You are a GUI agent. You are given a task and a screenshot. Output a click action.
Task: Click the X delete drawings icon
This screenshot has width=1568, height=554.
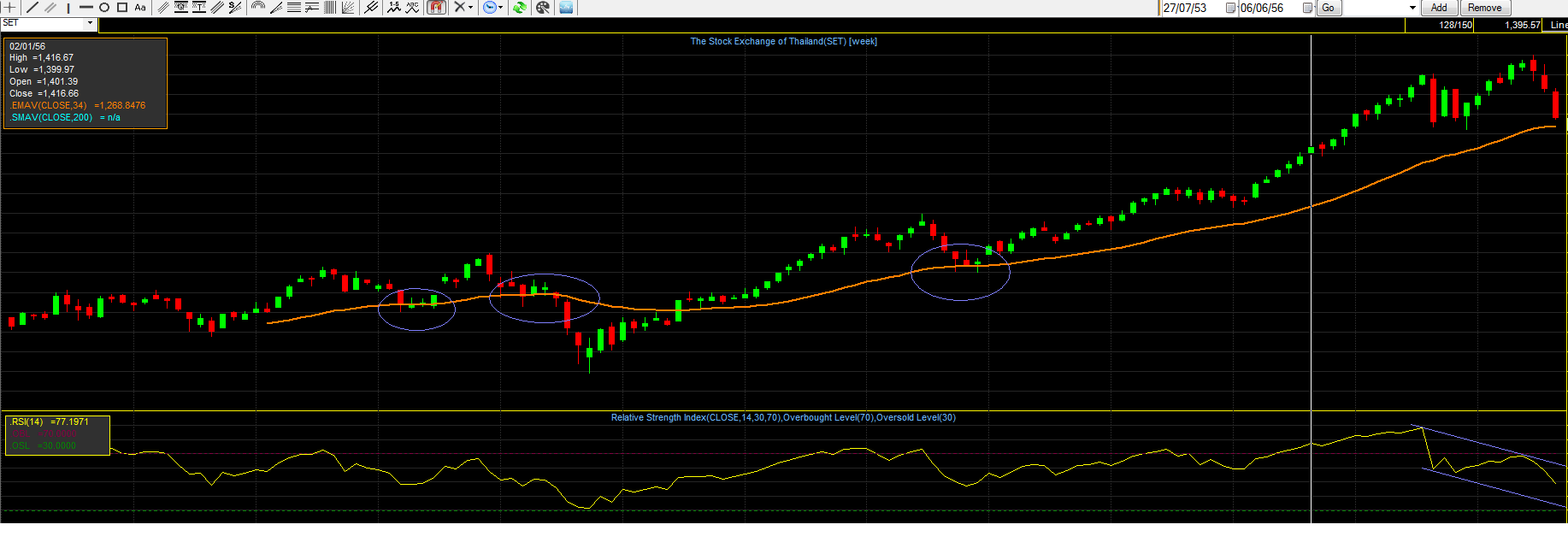pyautogui.click(x=459, y=8)
